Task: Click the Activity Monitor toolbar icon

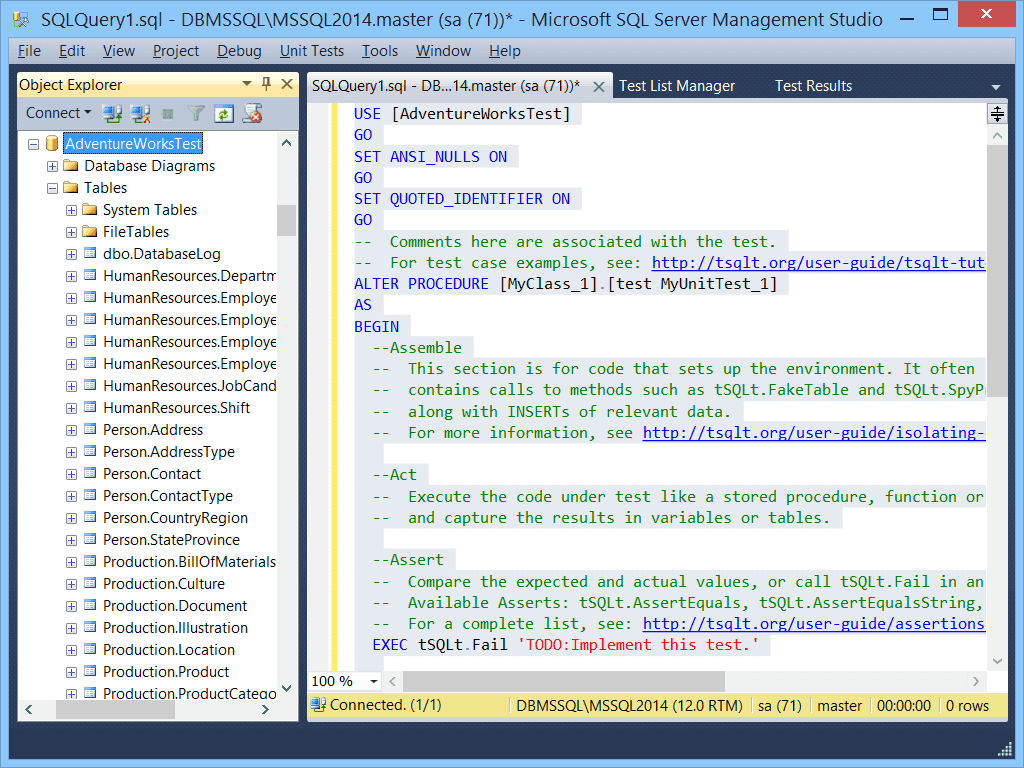Action: (x=252, y=114)
